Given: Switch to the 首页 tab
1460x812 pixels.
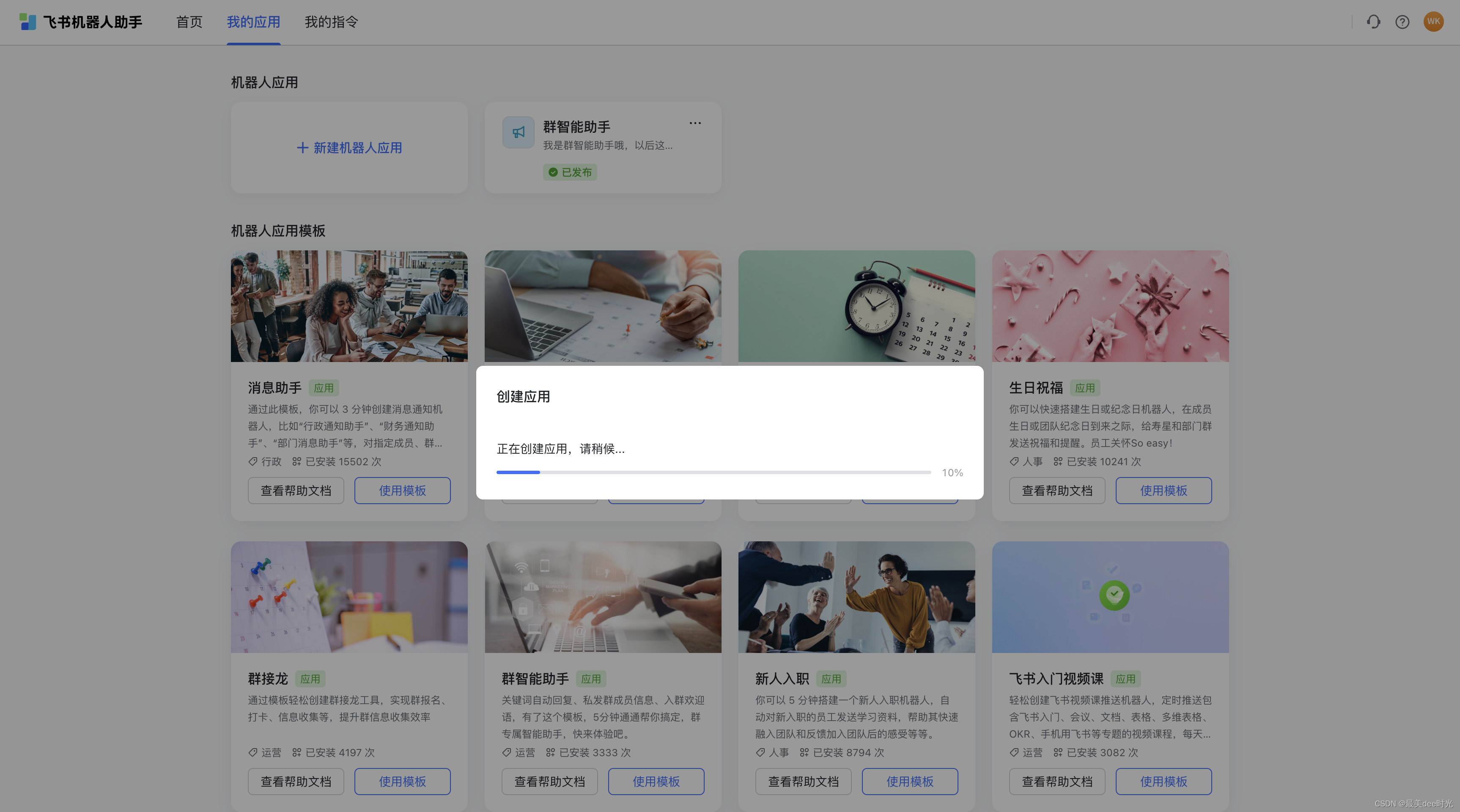Looking at the screenshot, I should [189, 22].
